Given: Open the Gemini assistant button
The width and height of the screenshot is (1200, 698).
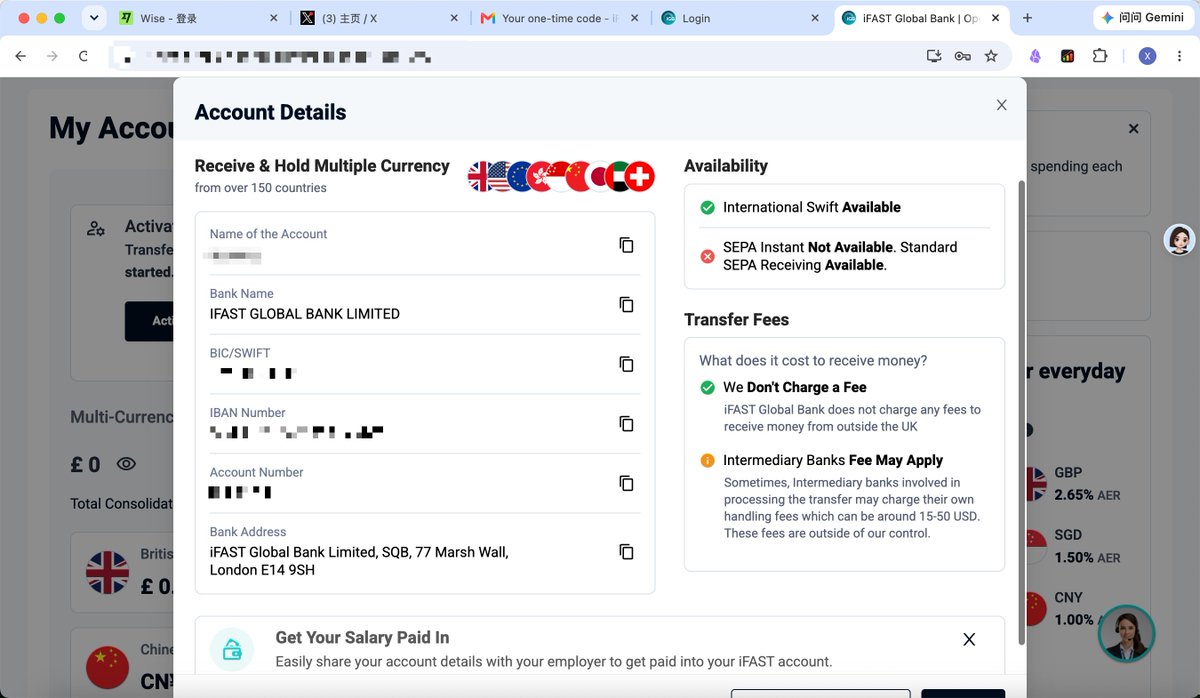Looking at the screenshot, I should (x=1142, y=18).
